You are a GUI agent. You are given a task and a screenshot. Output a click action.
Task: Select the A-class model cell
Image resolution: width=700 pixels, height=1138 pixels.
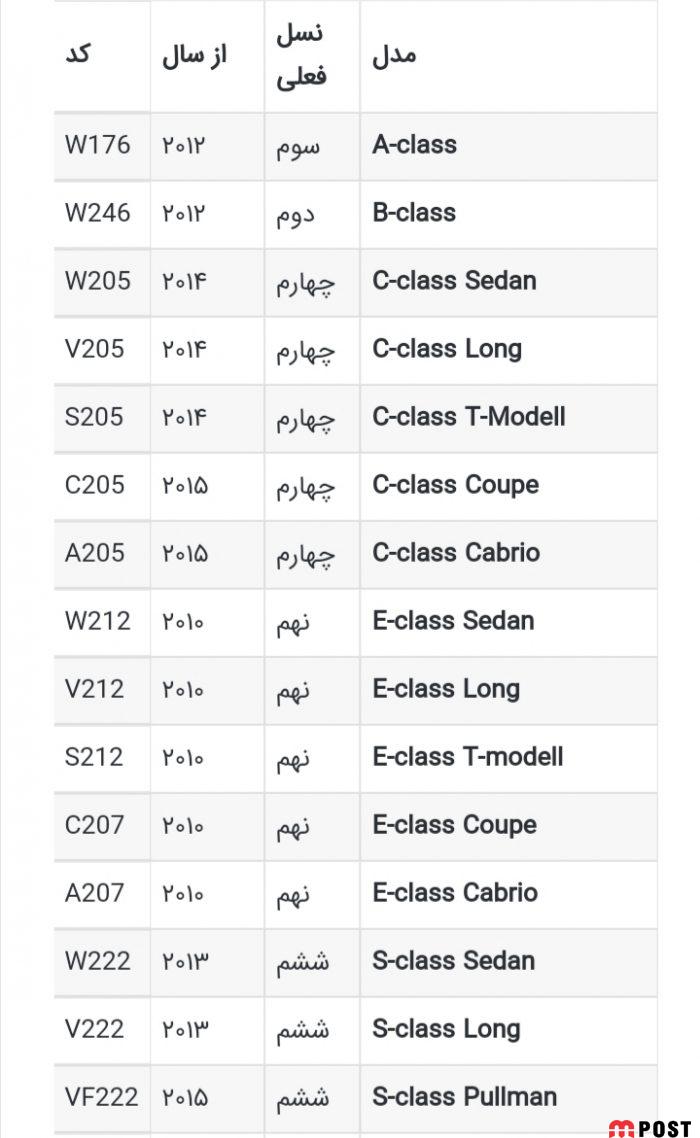[414, 145]
